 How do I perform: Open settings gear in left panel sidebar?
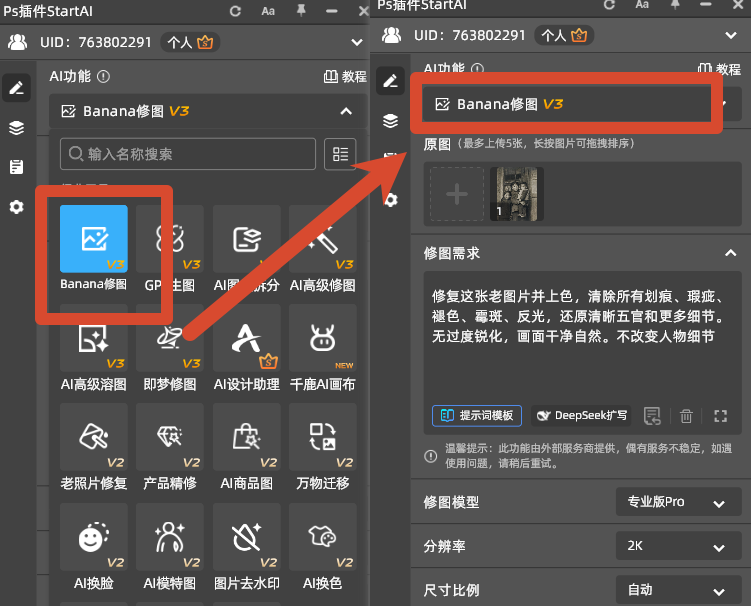17,207
